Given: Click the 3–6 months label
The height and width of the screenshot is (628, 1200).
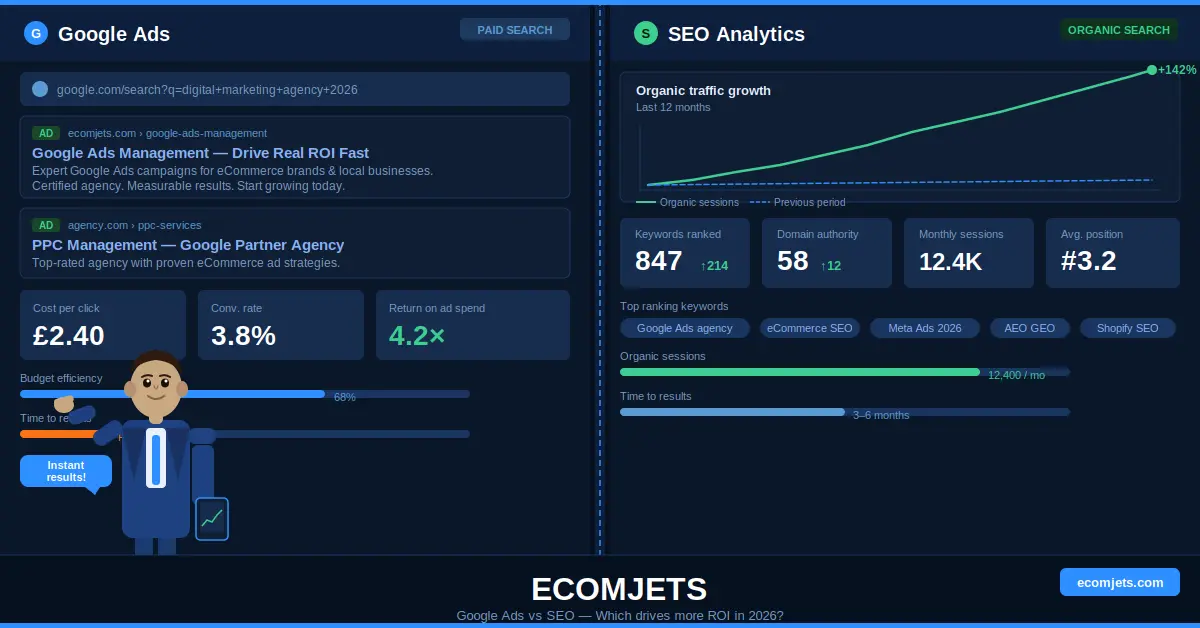Looking at the screenshot, I should click(881, 415).
